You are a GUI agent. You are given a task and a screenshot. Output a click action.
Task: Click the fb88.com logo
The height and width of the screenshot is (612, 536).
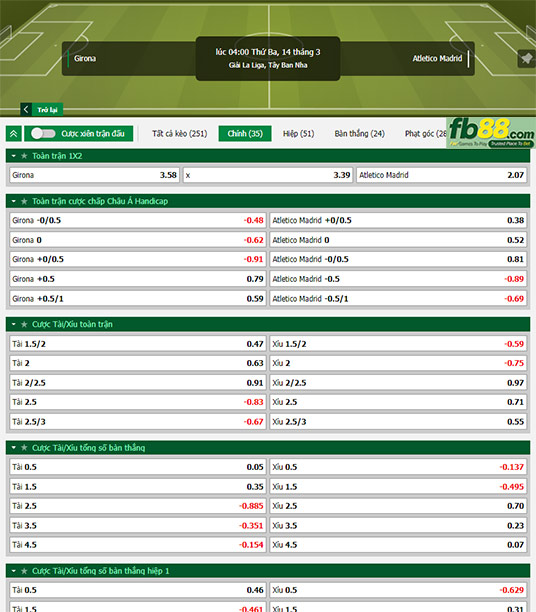click(491, 133)
